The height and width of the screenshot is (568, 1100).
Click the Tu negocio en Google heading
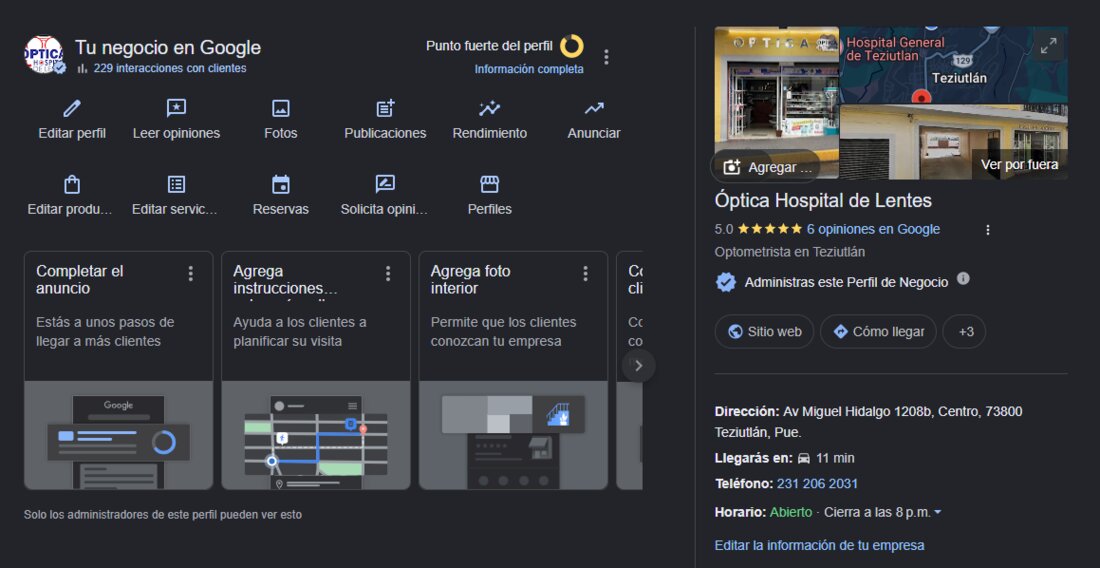(168, 48)
